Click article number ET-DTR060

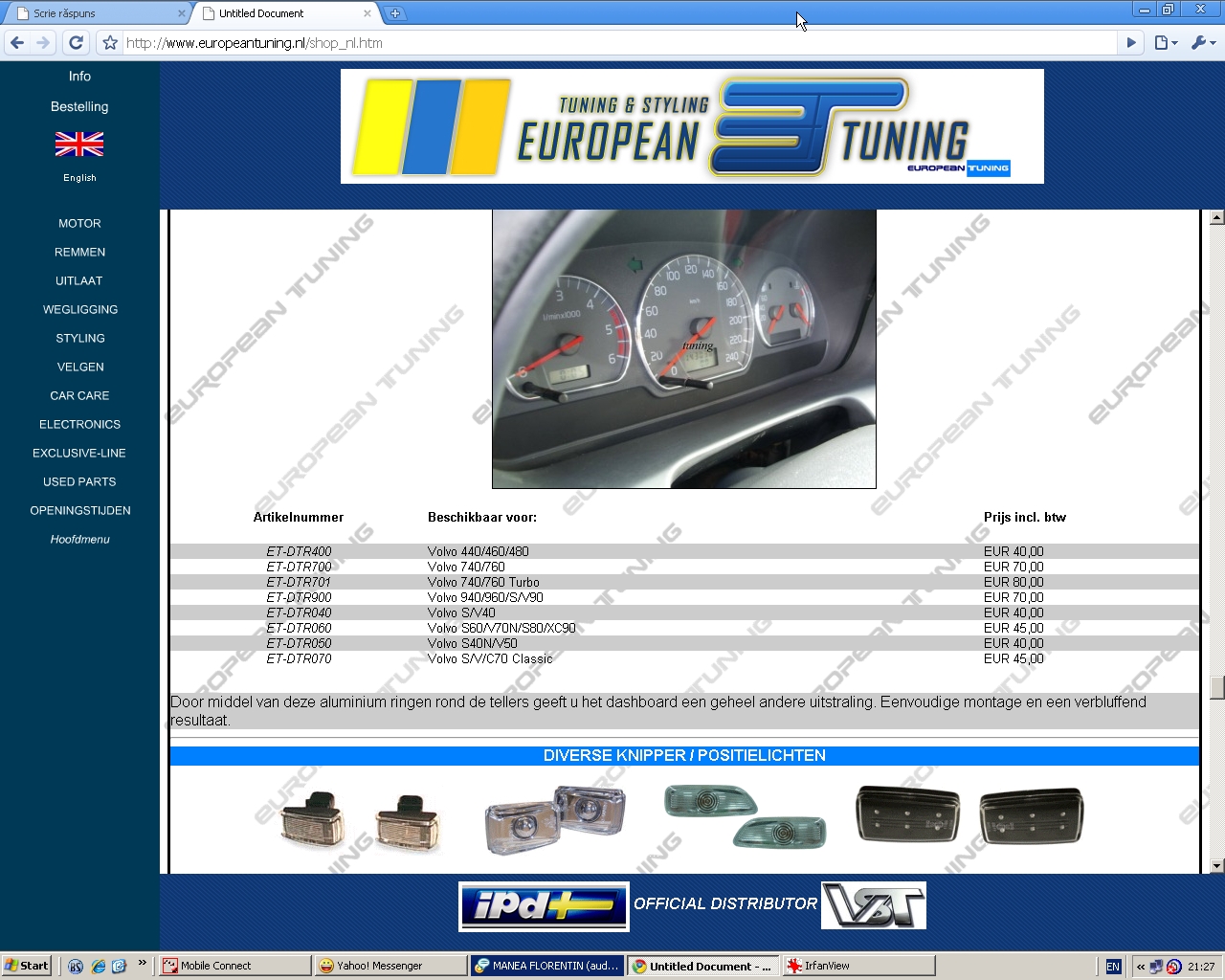(x=299, y=628)
